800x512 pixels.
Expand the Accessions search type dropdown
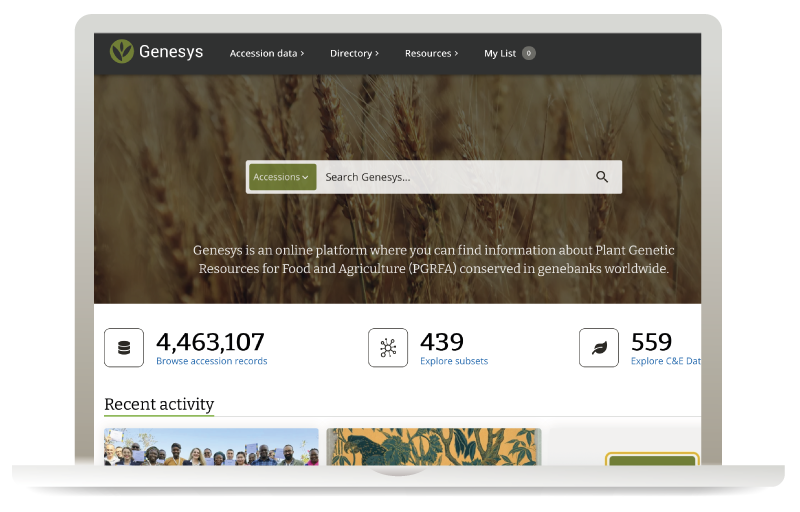pyautogui.click(x=282, y=177)
